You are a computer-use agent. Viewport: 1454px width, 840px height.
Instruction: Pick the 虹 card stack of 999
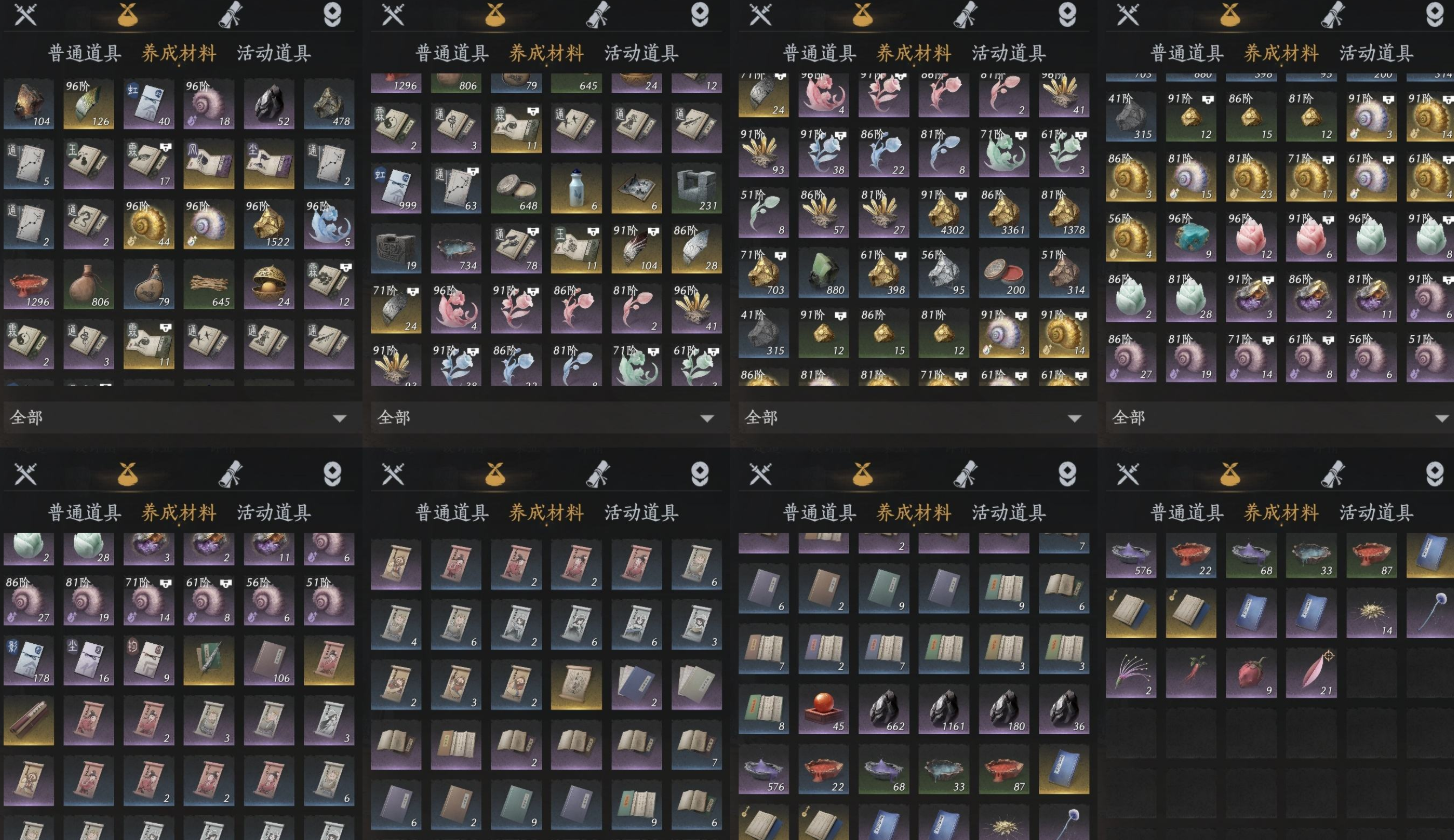pyautogui.click(x=396, y=189)
